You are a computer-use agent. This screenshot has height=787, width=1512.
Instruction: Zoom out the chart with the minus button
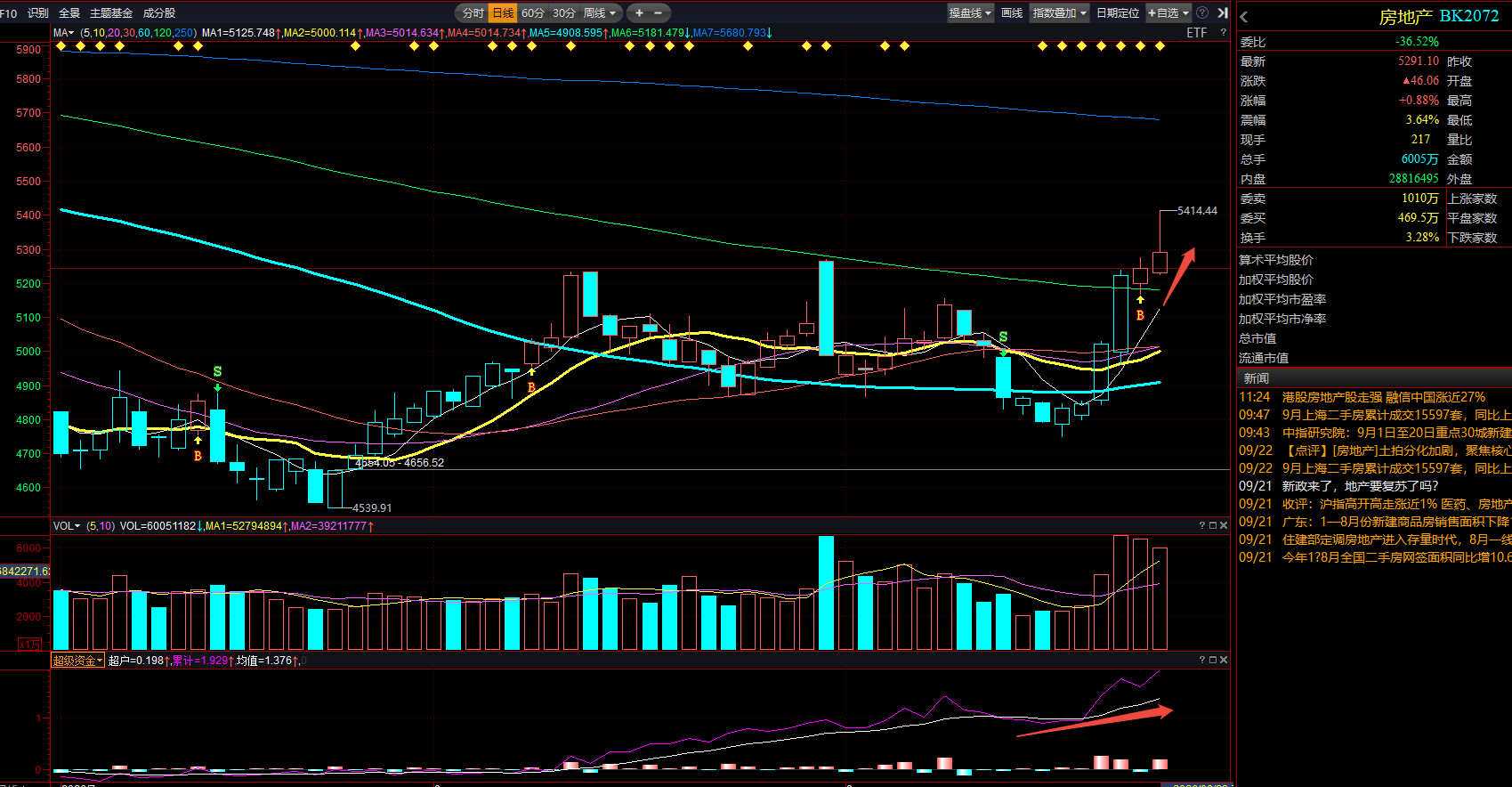click(x=659, y=13)
